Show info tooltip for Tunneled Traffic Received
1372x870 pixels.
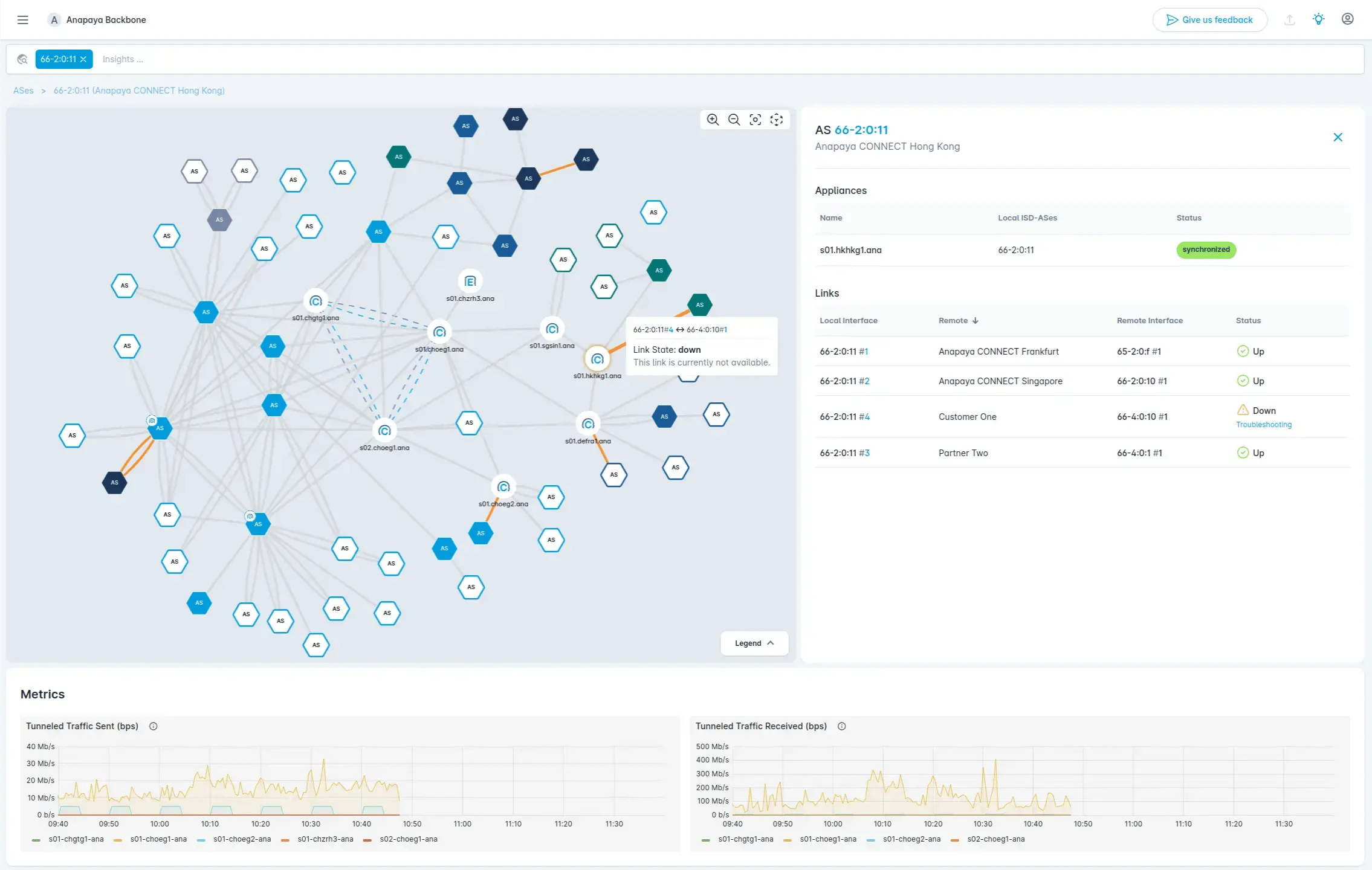coord(841,726)
